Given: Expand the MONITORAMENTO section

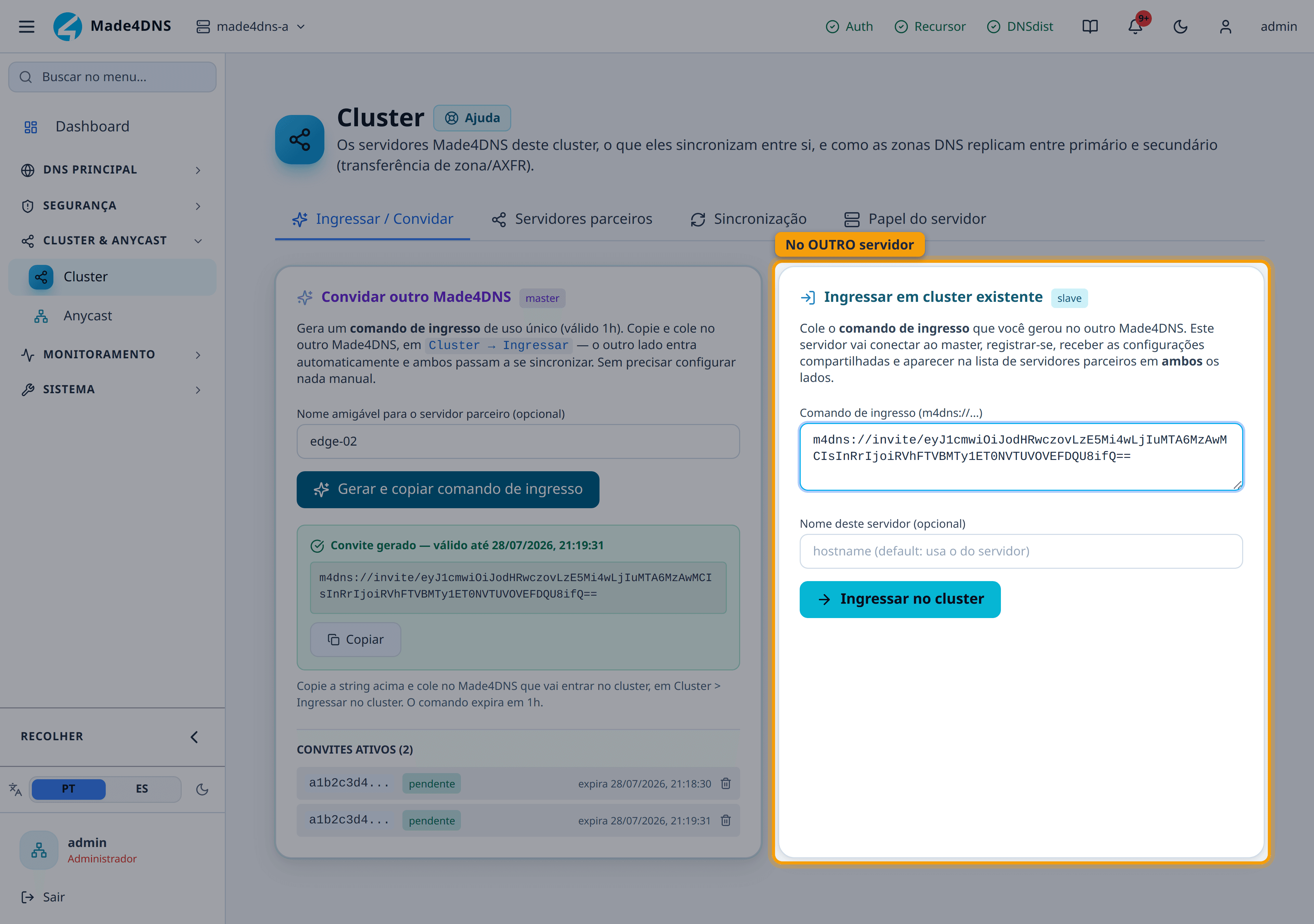Looking at the screenshot, I should point(112,355).
